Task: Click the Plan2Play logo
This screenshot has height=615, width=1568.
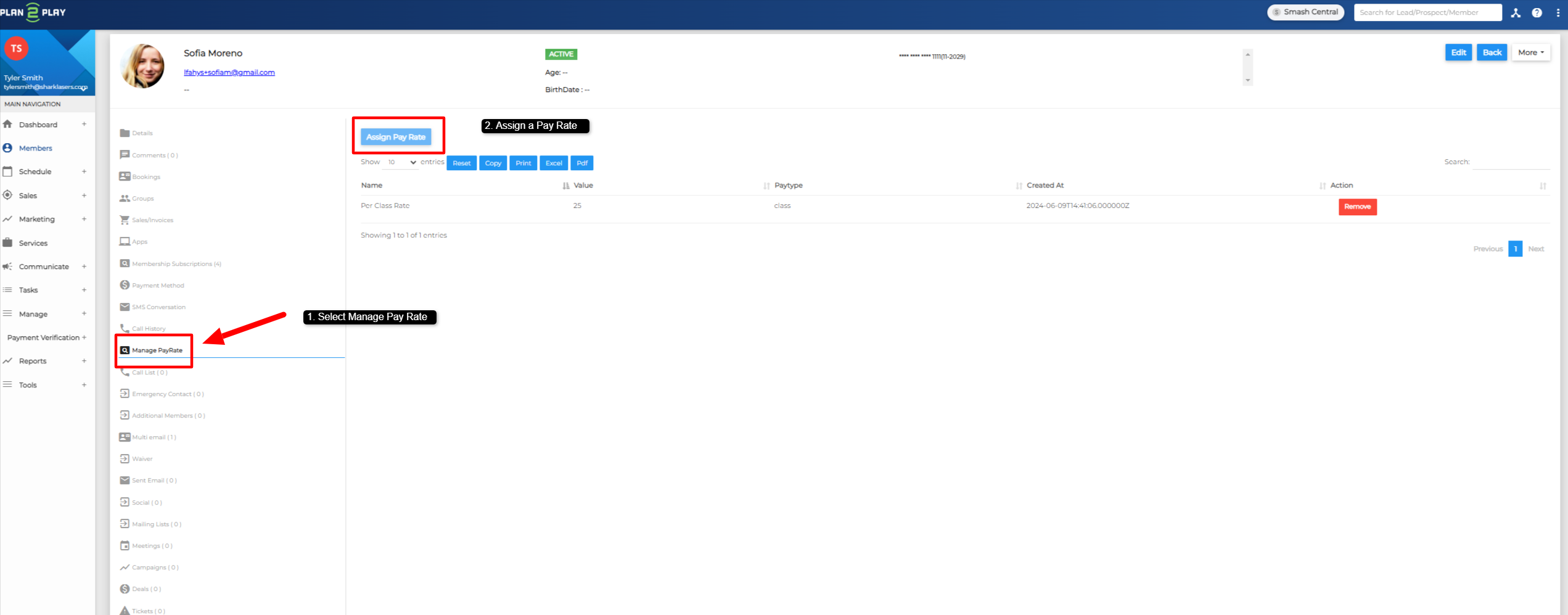Action: 33,12
